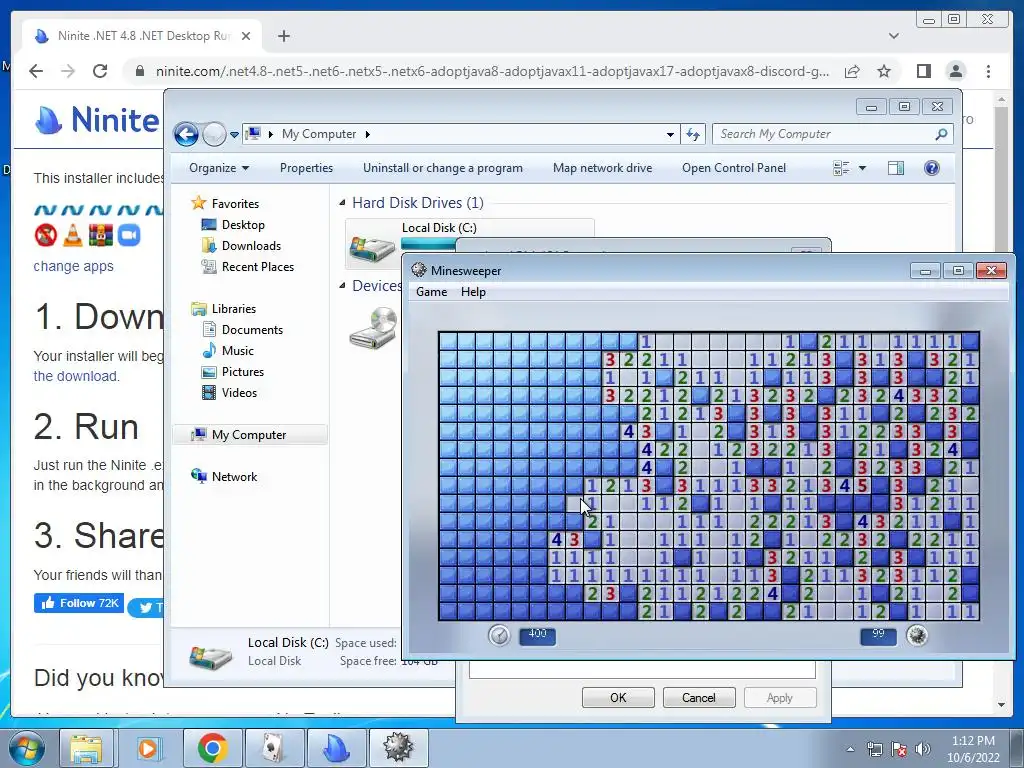Click the Ninite logo
Image resolution: width=1024 pixels, height=768 pixels.
pyautogui.click(x=97, y=120)
